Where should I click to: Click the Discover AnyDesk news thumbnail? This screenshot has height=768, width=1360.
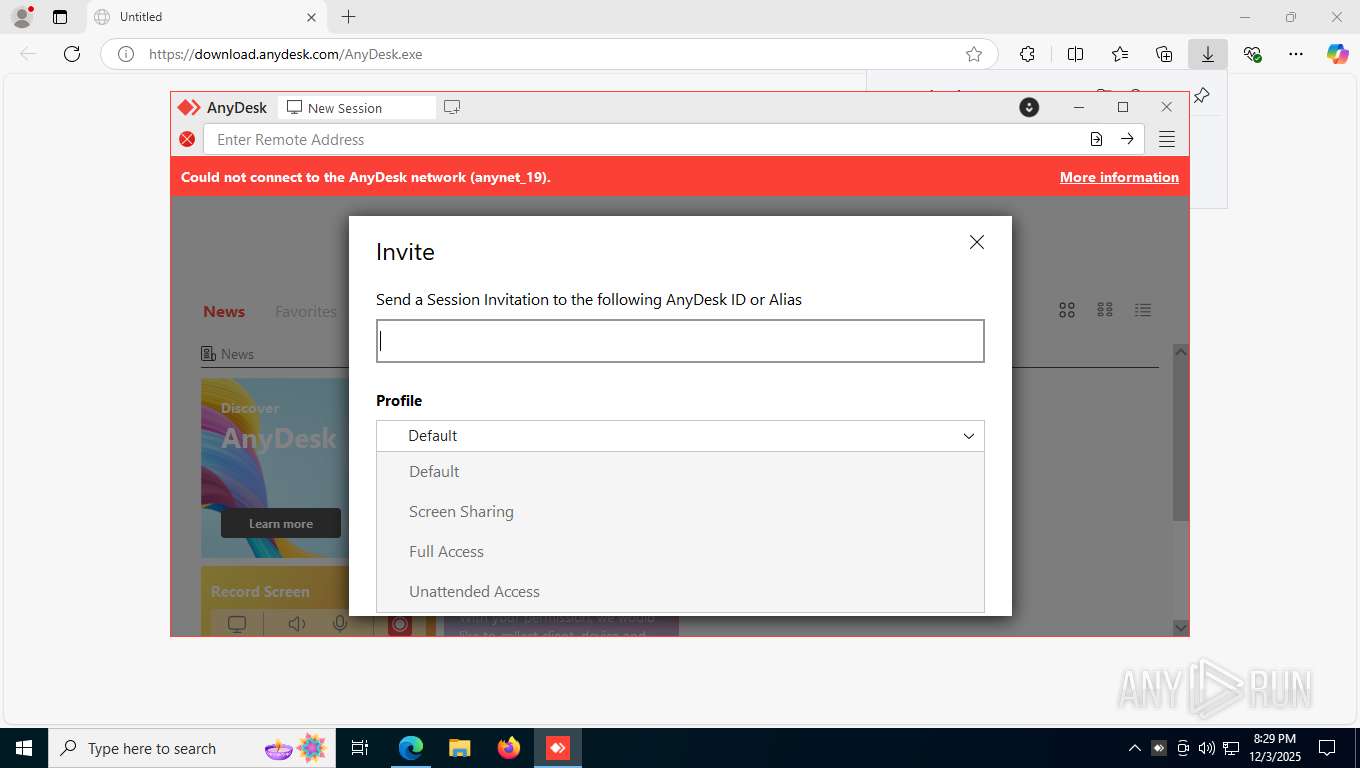click(275, 468)
